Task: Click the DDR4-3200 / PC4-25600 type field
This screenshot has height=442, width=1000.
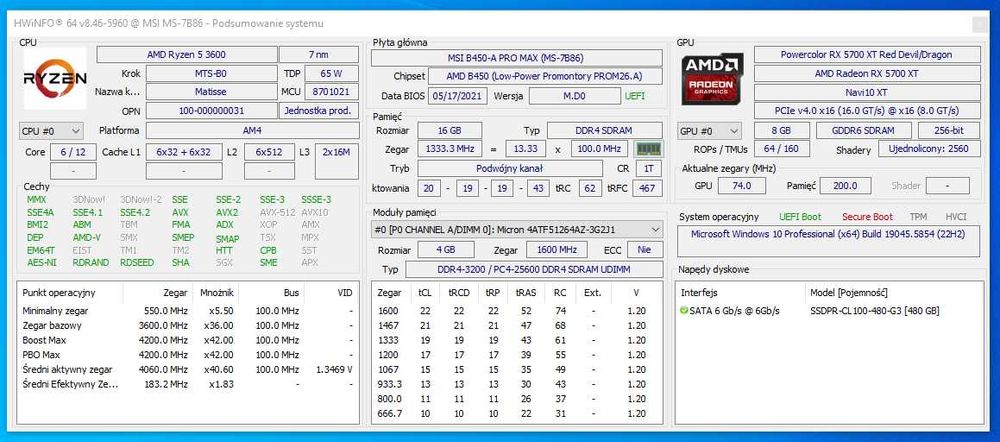Action: 533,269
